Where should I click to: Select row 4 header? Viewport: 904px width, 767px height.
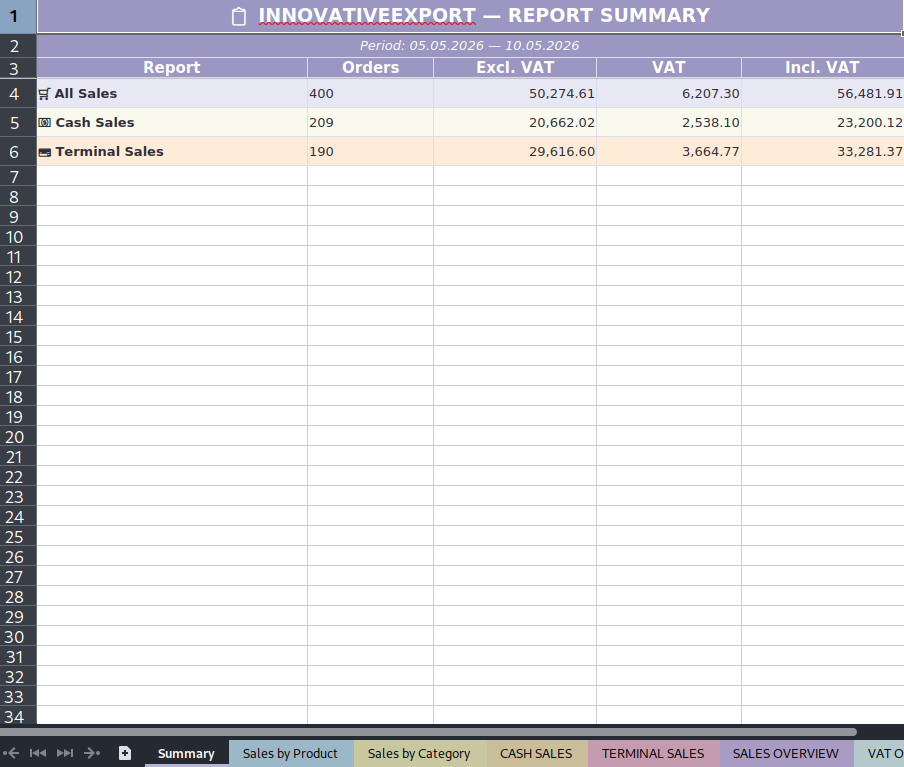(18, 93)
